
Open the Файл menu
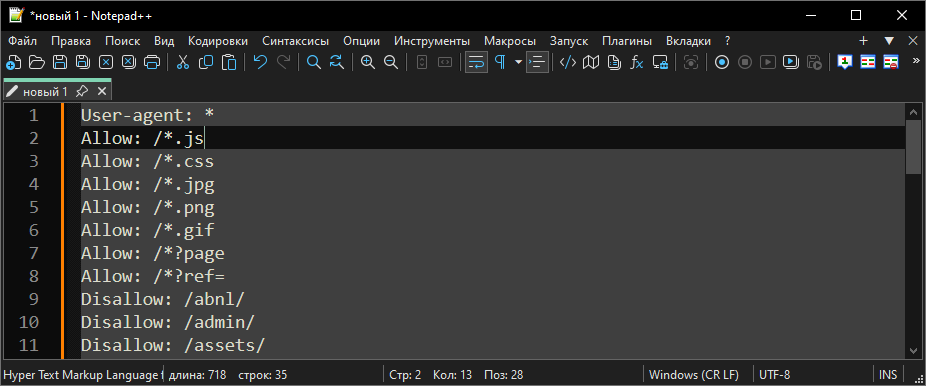tap(23, 41)
